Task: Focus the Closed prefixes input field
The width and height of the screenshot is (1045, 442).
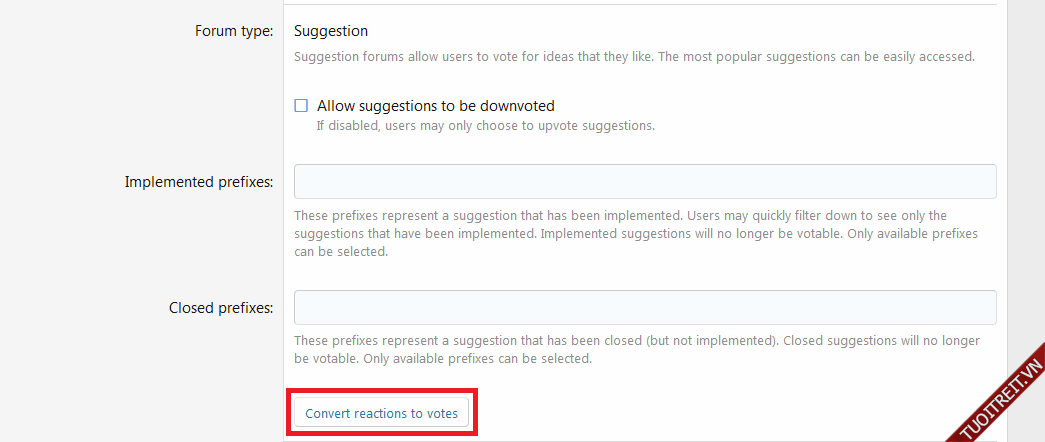Action: pos(644,308)
